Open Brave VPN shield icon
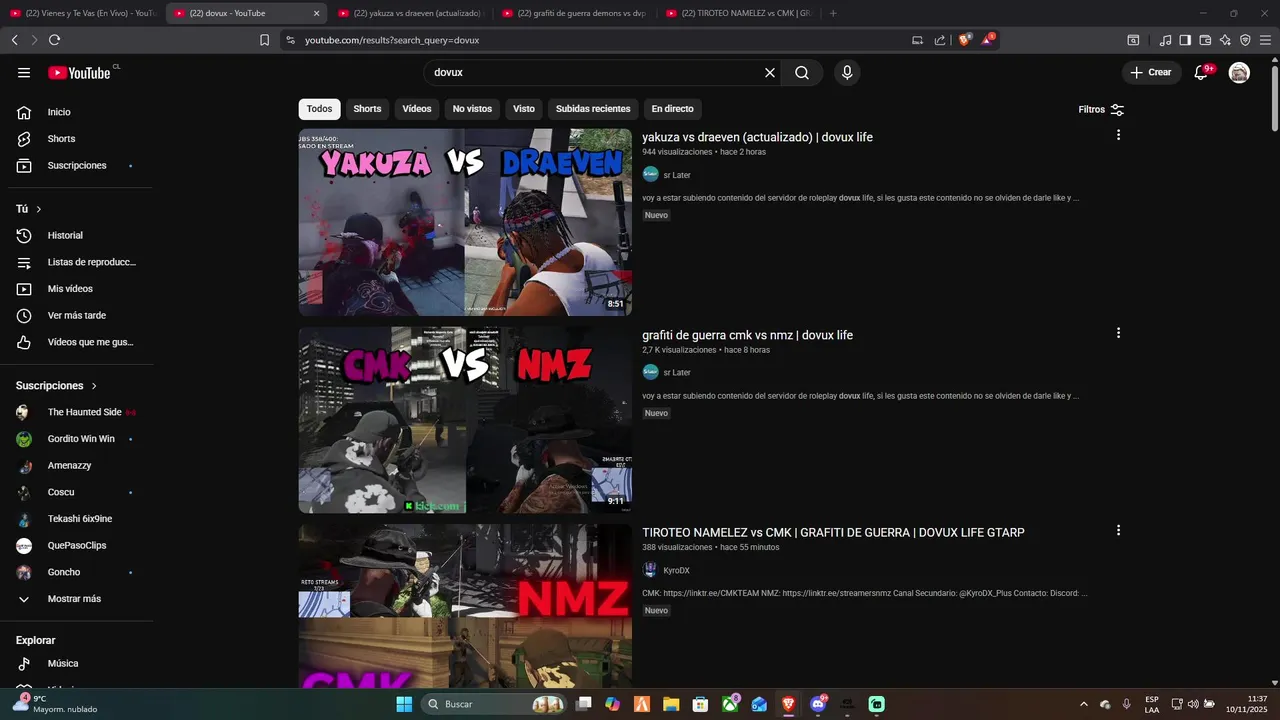The image size is (1280, 720). pyautogui.click(x=1245, y=40)
